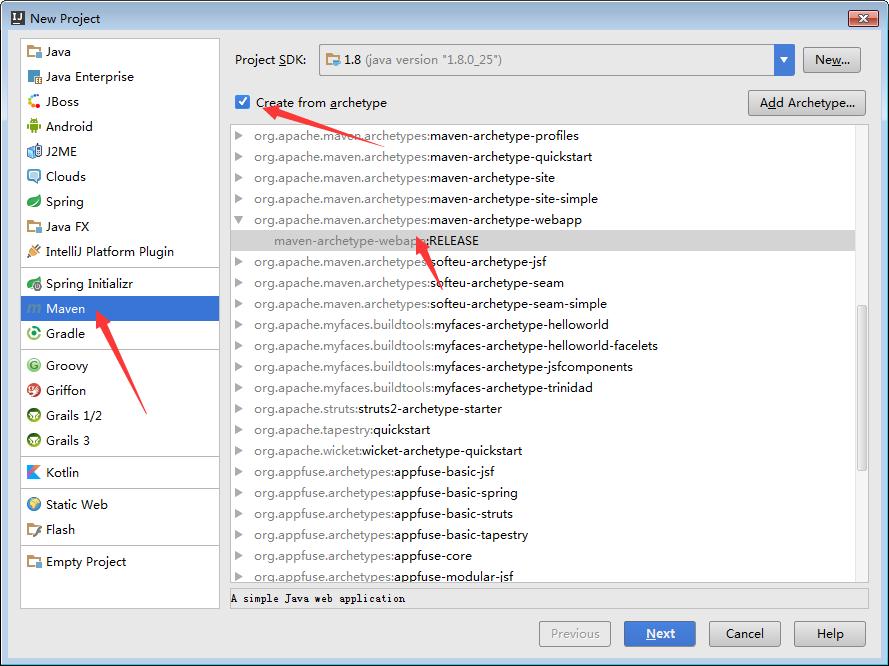This screenshot has height=666, width=889.
Task: Select appfuse-basic-struts archetype row
Action: (x=543, y=513)
